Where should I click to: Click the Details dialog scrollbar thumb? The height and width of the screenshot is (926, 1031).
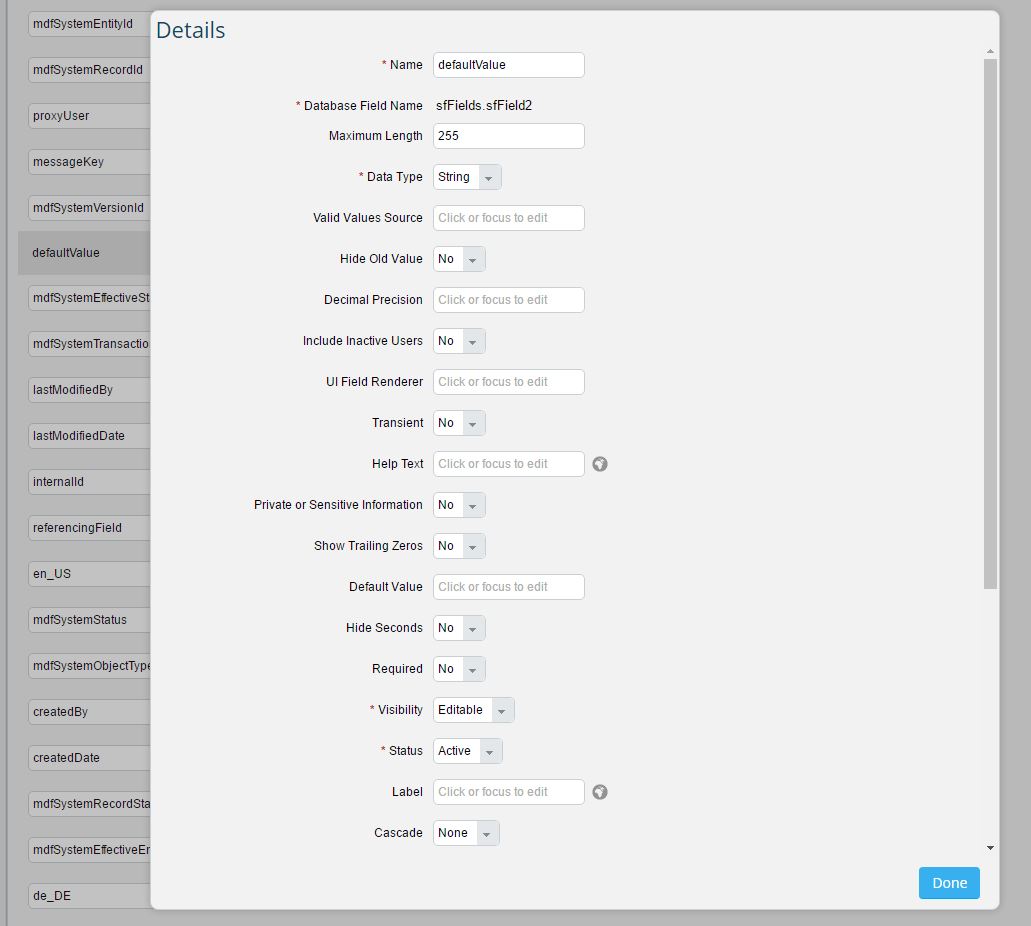(990, 324)
